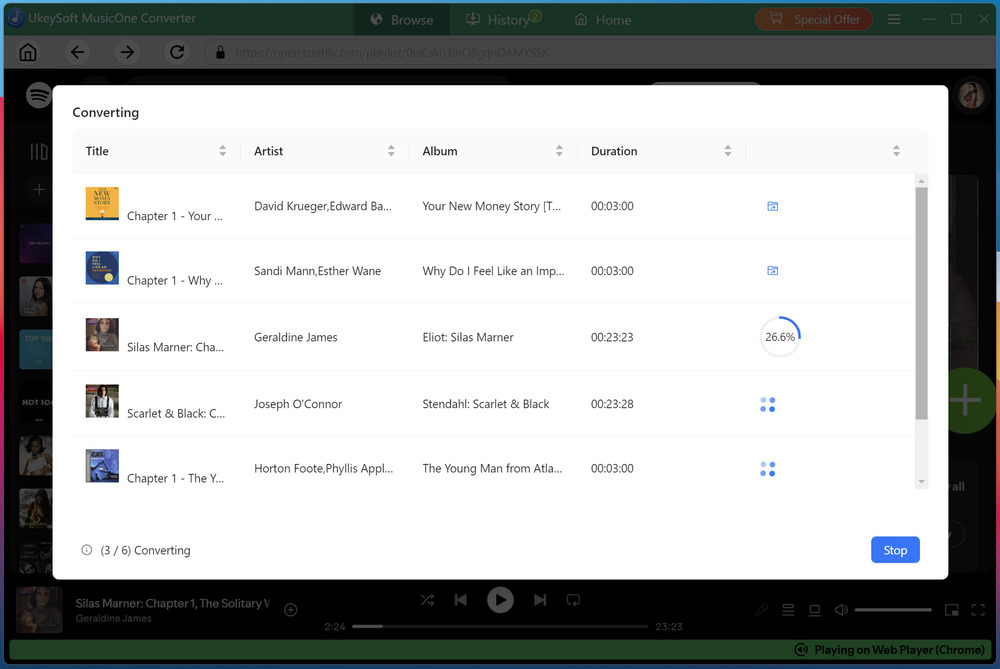
Task: Click the Spotify logo
Action: (39, 95)
